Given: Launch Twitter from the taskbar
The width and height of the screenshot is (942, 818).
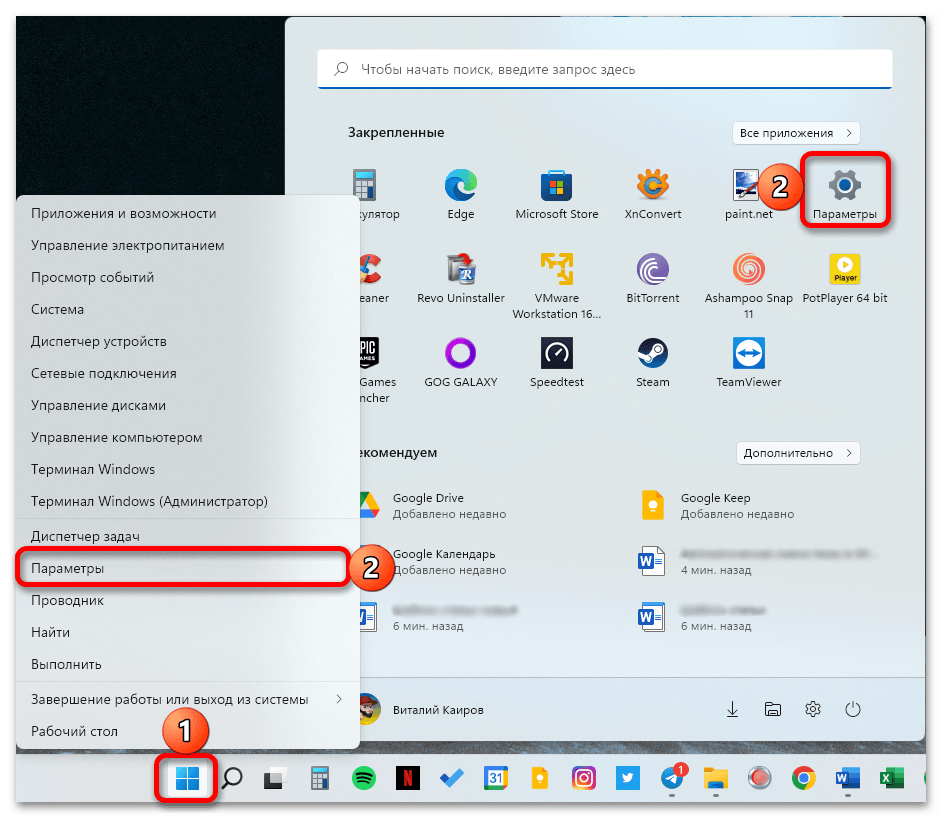Looking at the screenshot, I should [628, 778].
